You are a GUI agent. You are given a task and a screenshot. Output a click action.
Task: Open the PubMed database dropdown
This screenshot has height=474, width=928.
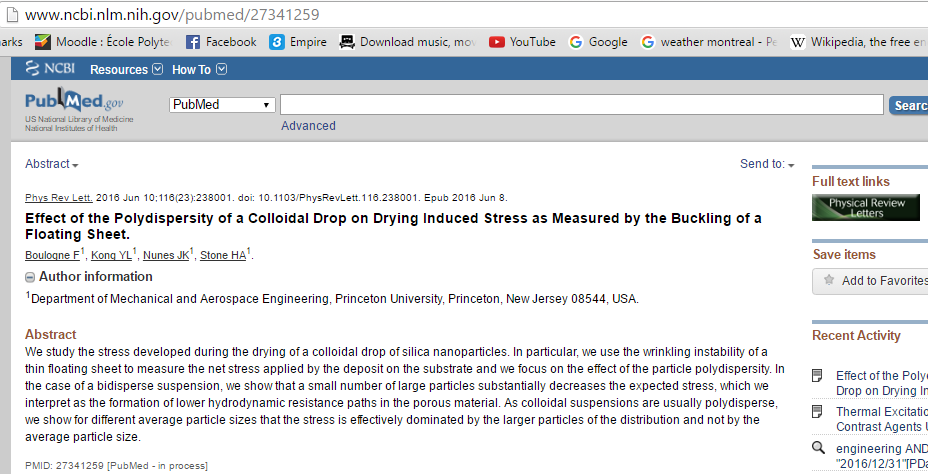tap(222, 105)
